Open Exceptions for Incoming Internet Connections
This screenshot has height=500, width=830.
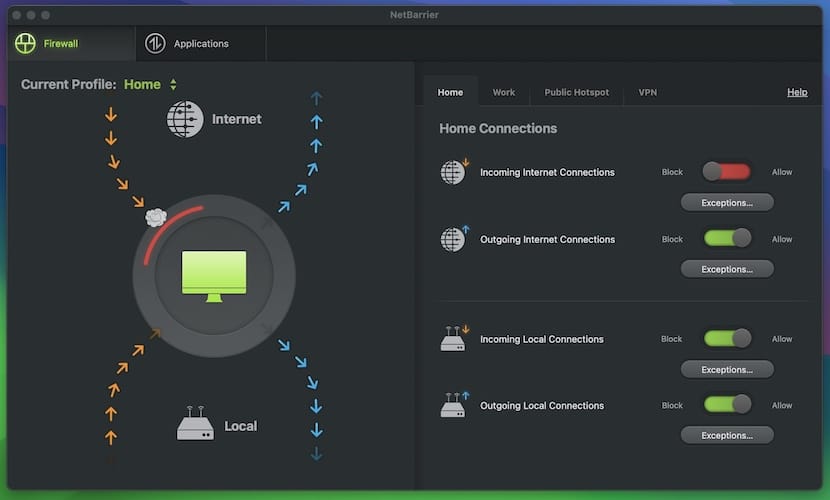coord(727,202)
